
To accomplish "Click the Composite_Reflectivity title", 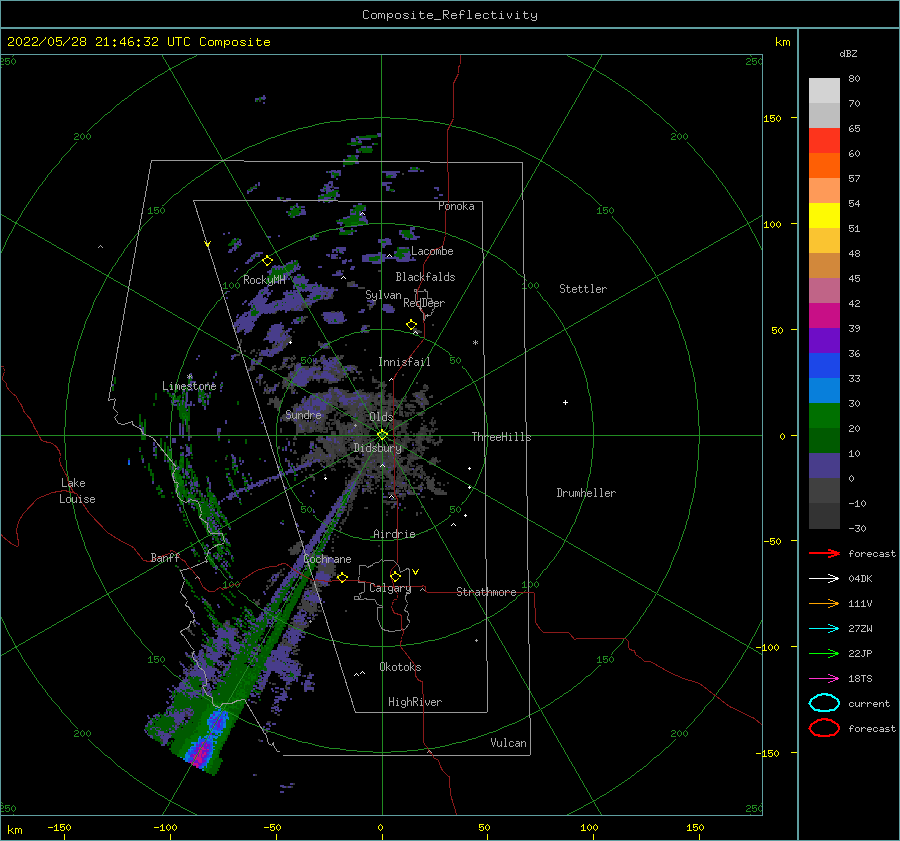I will coord(449,15).
